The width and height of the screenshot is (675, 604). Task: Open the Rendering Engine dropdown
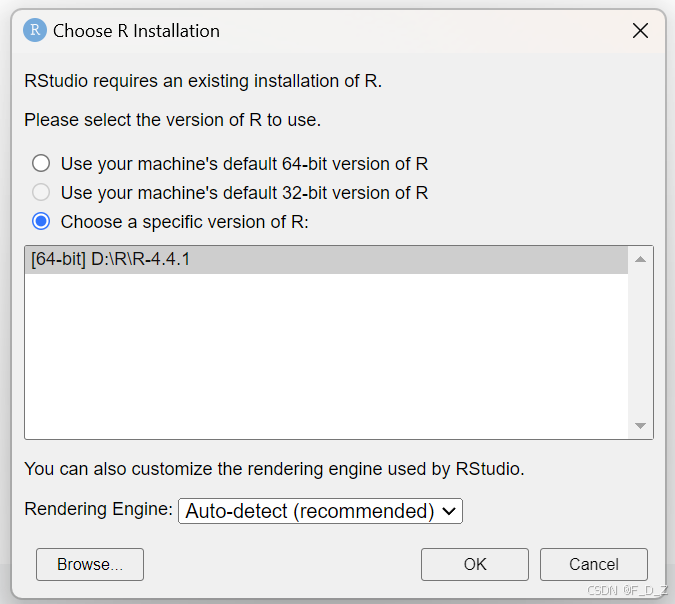click(x=320, y=511)
